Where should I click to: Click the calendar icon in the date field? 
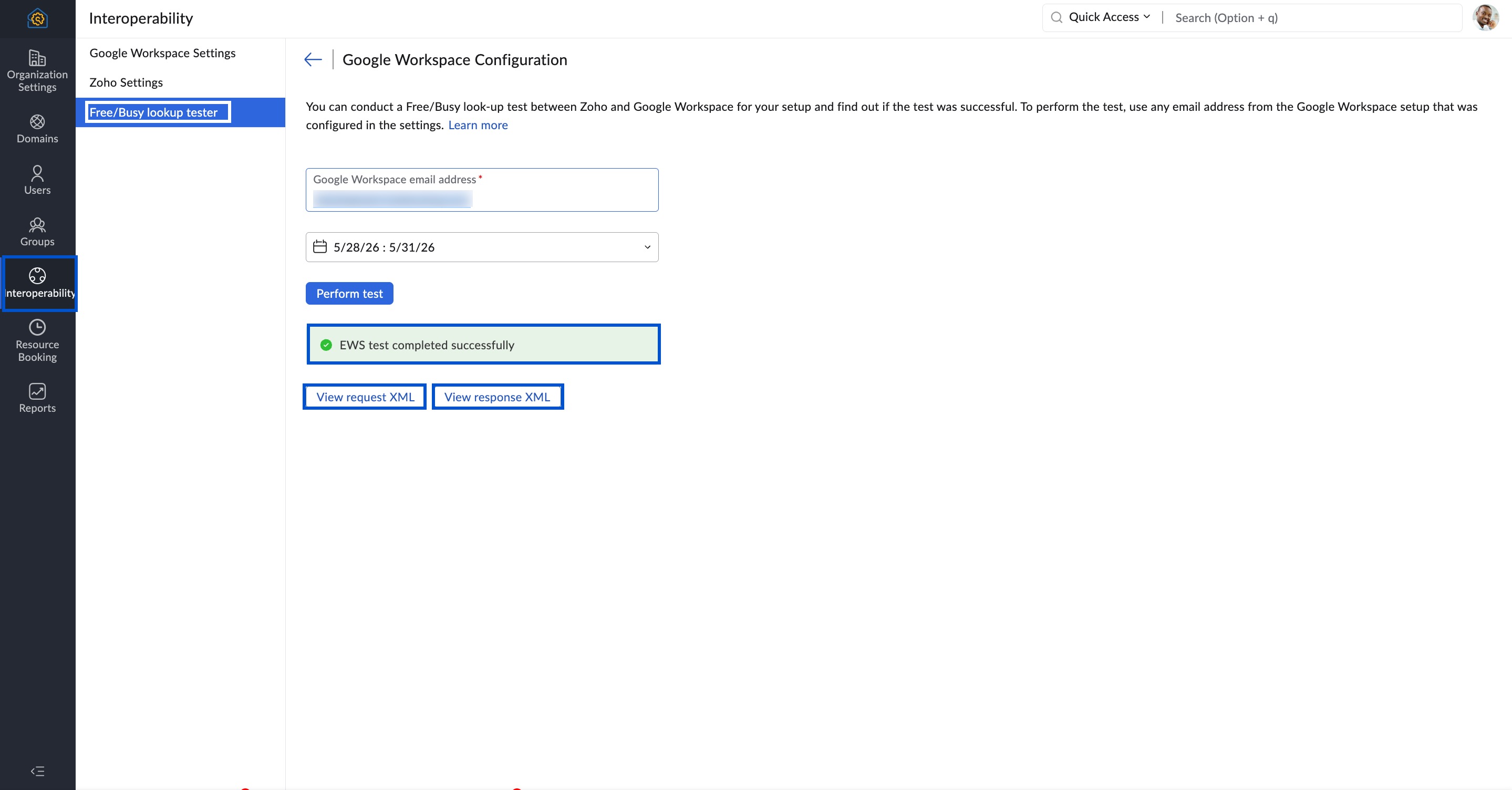(320, 246)
